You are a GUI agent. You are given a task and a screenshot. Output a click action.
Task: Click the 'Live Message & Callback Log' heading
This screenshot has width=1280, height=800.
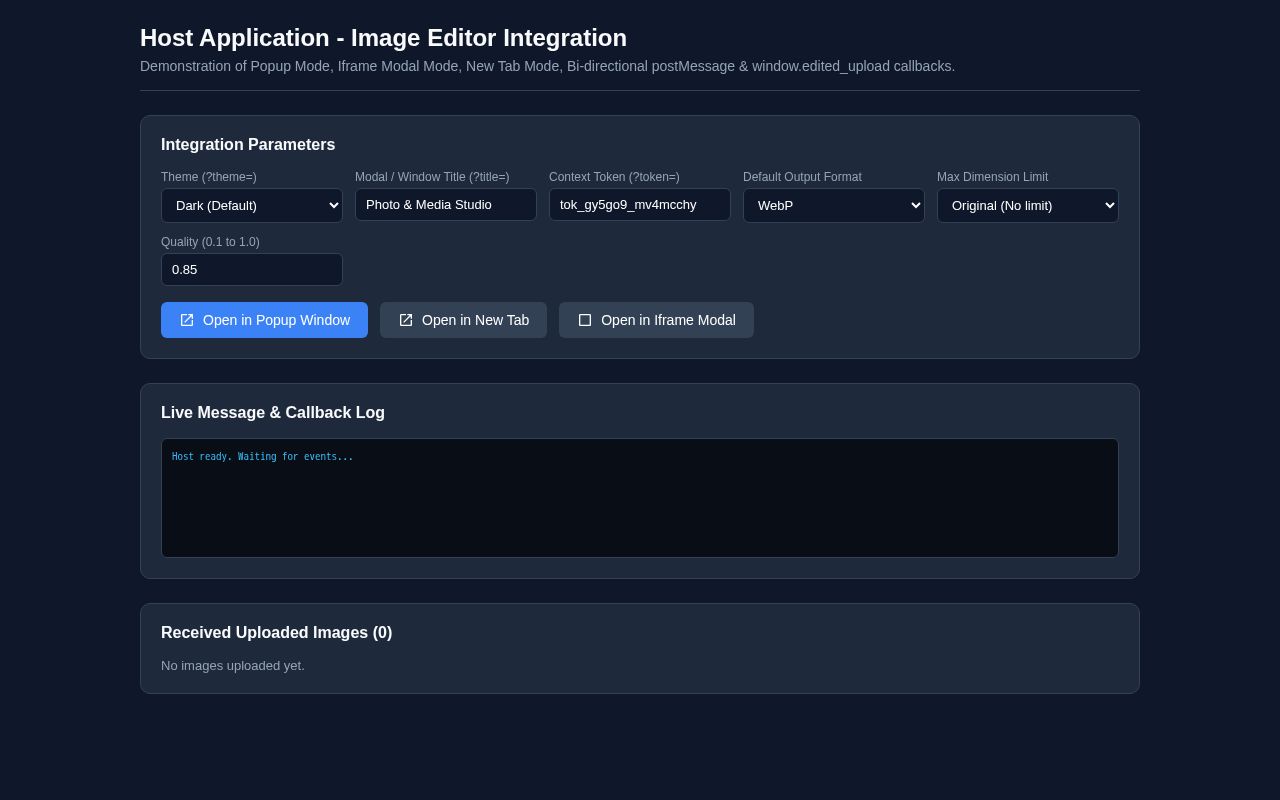[x=273, y=413]
